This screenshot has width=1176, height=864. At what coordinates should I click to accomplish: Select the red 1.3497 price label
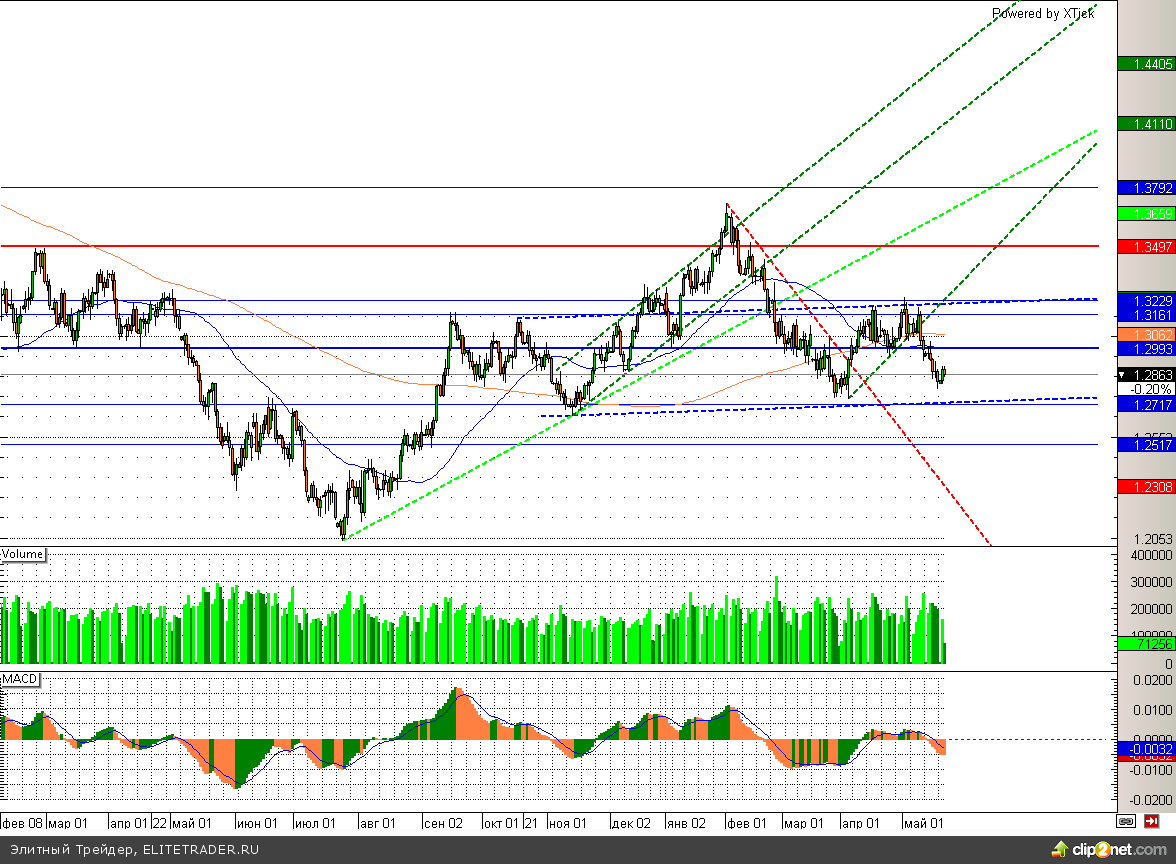pos(1145,246)
